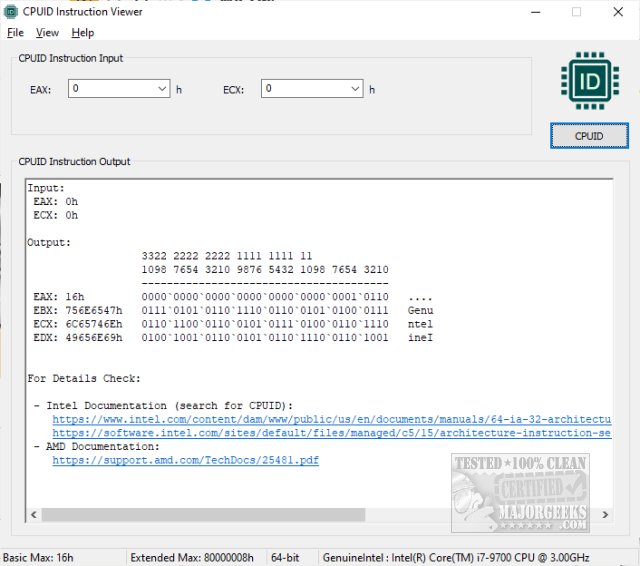Click the 'Intel Documentation (search for CPUID):' line
640x566 pixels.
(169, 406)
